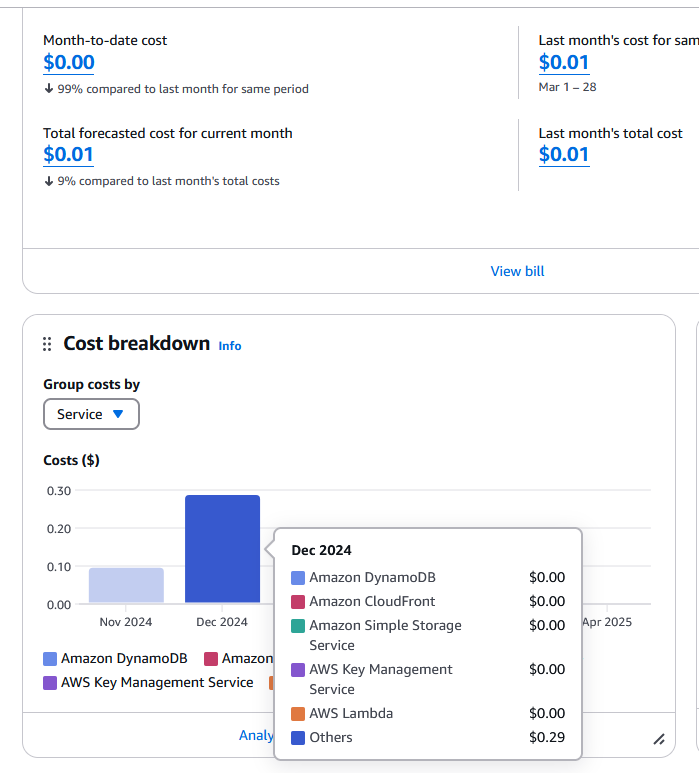The image size is (699, 773).
Task: Click the 'Mar 1 – 28' date range text
Action: click(567, 87)
